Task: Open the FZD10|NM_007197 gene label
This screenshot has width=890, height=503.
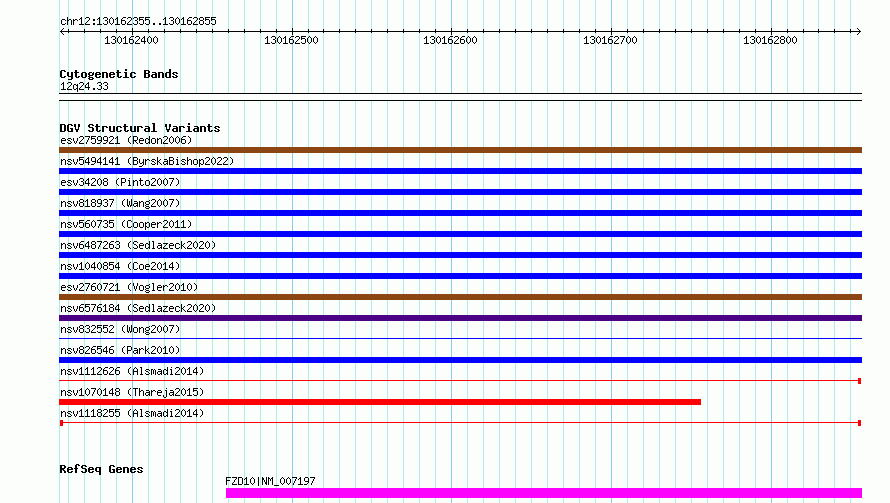Action: click(270, 481)
